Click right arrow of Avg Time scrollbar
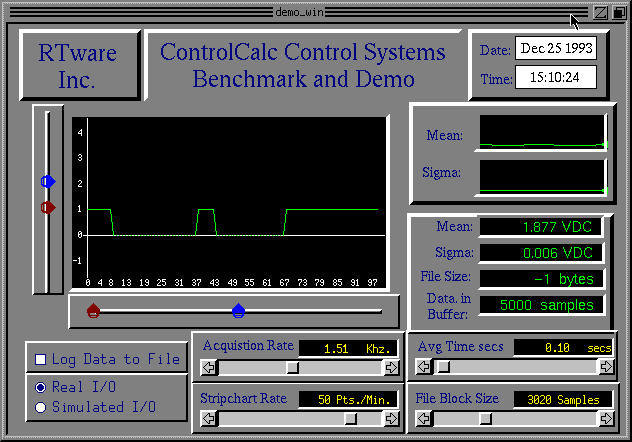632x442 pixels. [606, 367]
